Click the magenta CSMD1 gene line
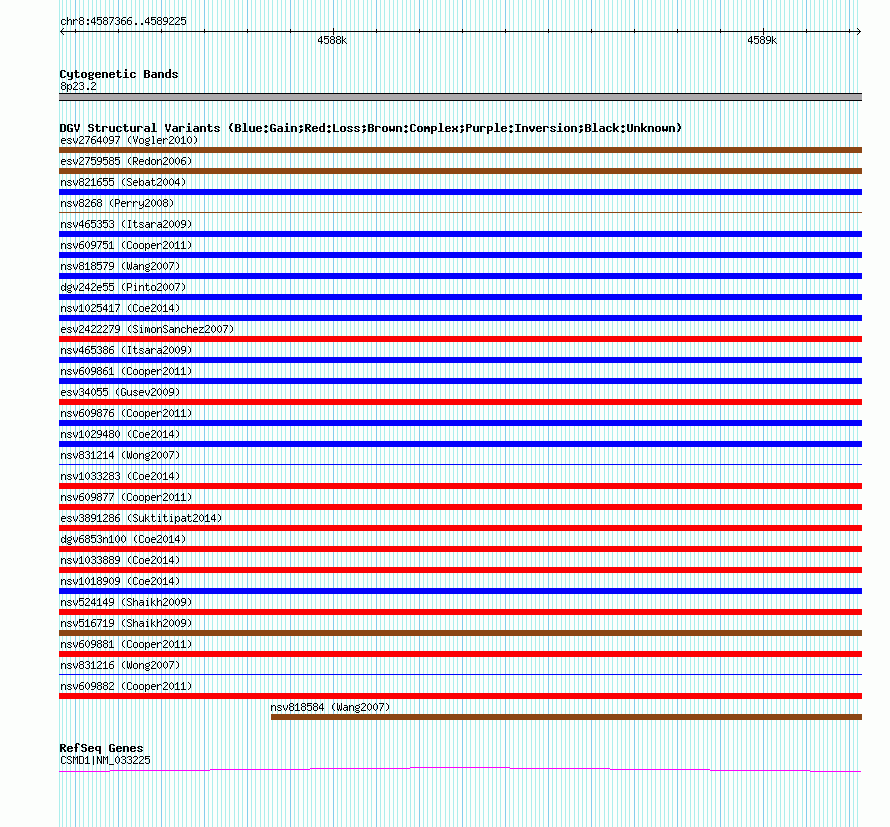 point(460,769)
